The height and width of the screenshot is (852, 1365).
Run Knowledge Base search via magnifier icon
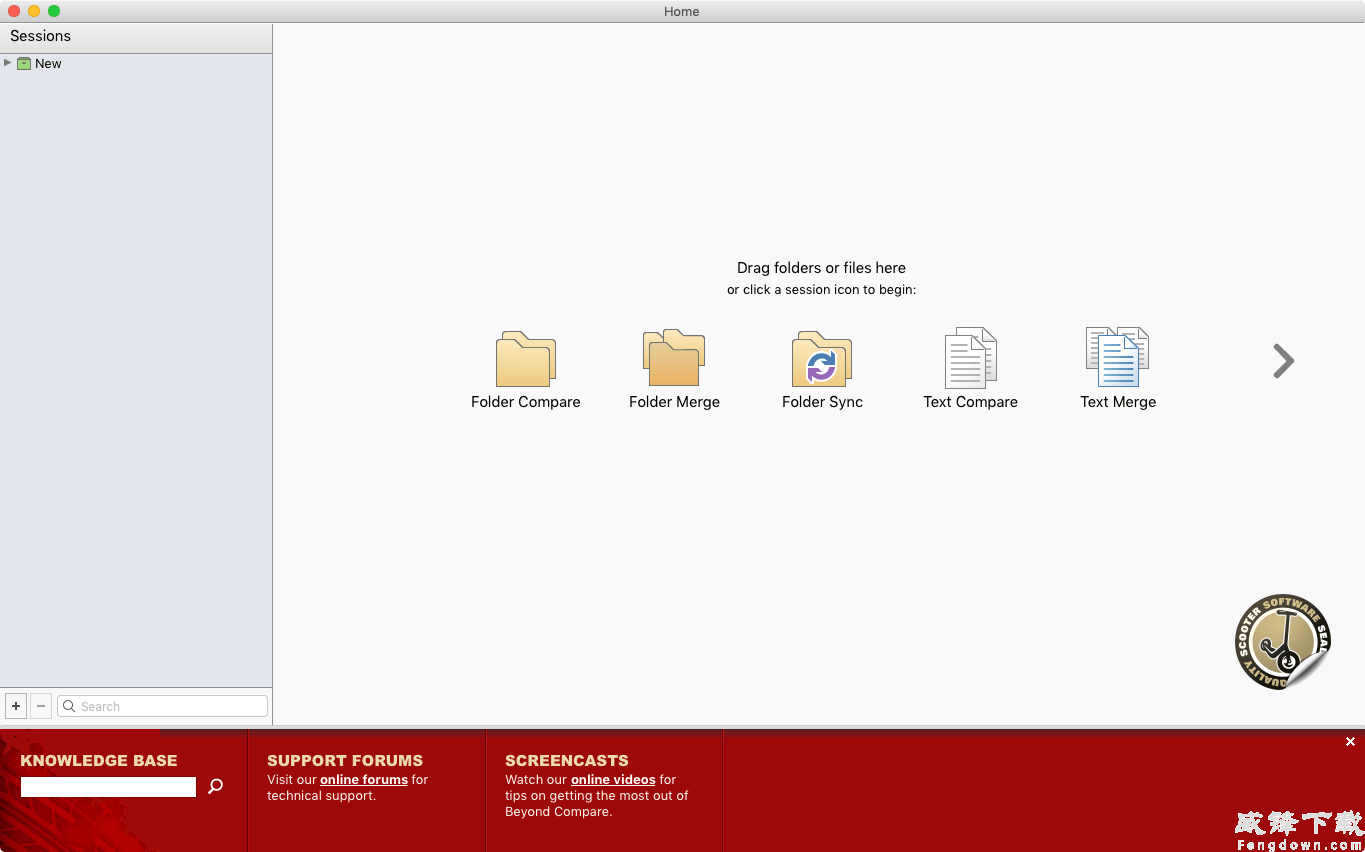[215, 787]
